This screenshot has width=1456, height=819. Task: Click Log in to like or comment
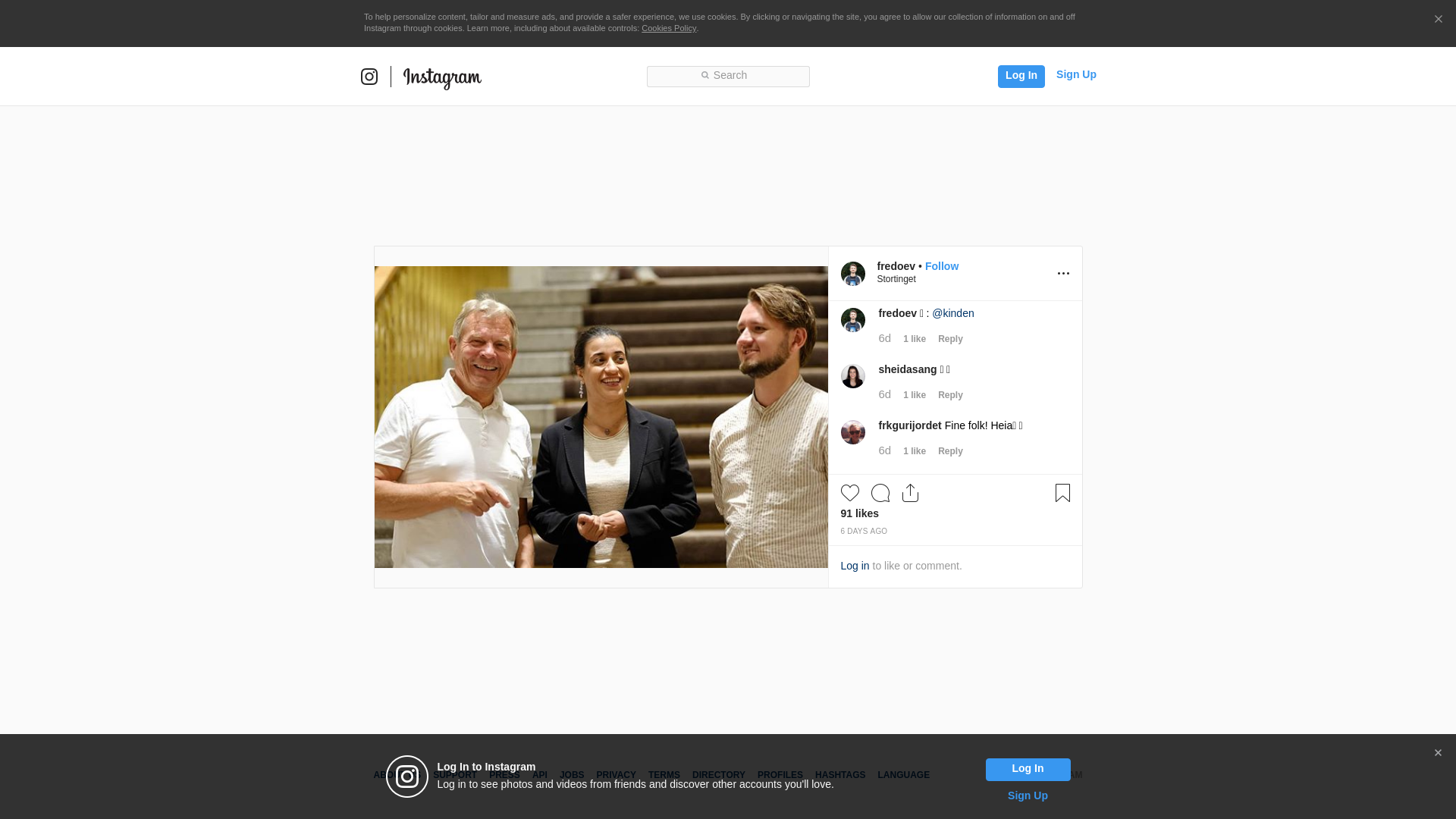pos(855,566)
